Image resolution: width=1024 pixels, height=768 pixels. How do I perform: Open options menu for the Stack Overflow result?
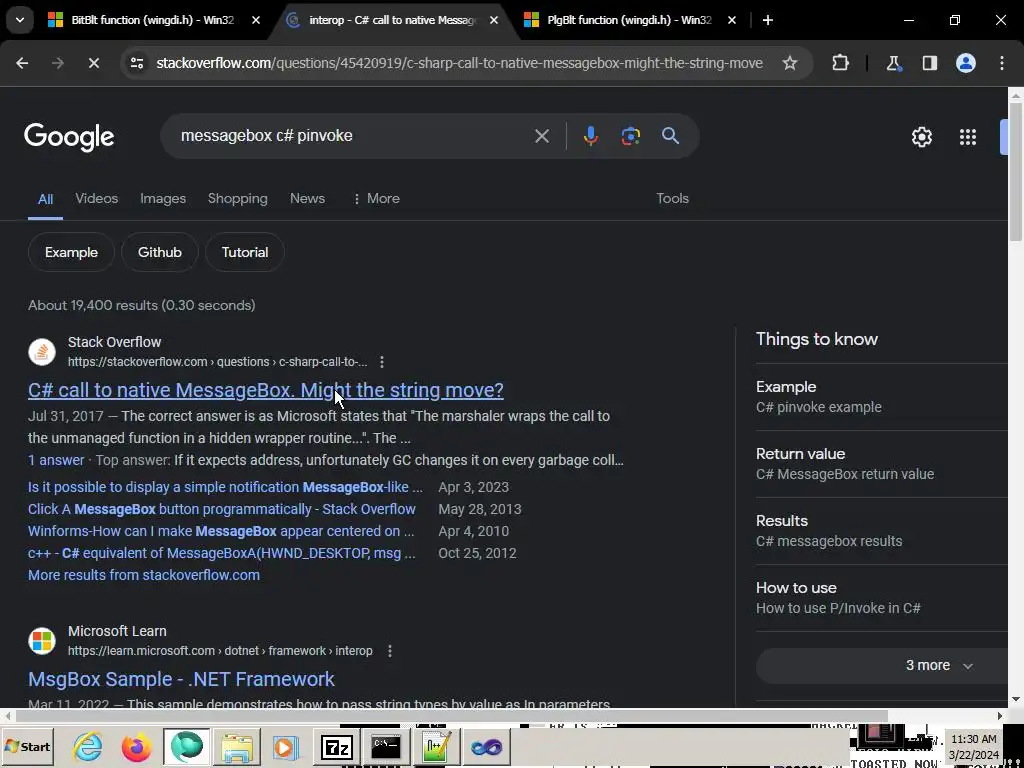click(382, 362)
